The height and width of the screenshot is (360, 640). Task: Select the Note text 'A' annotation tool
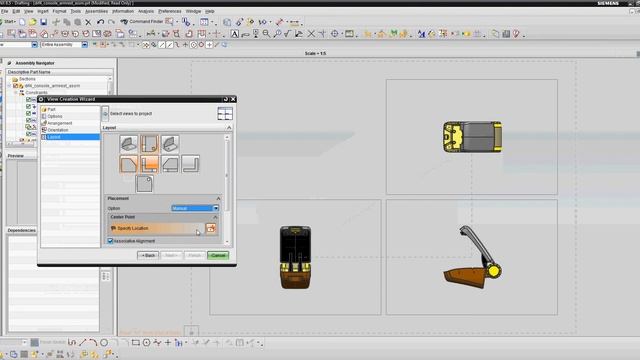coord(235,34)
